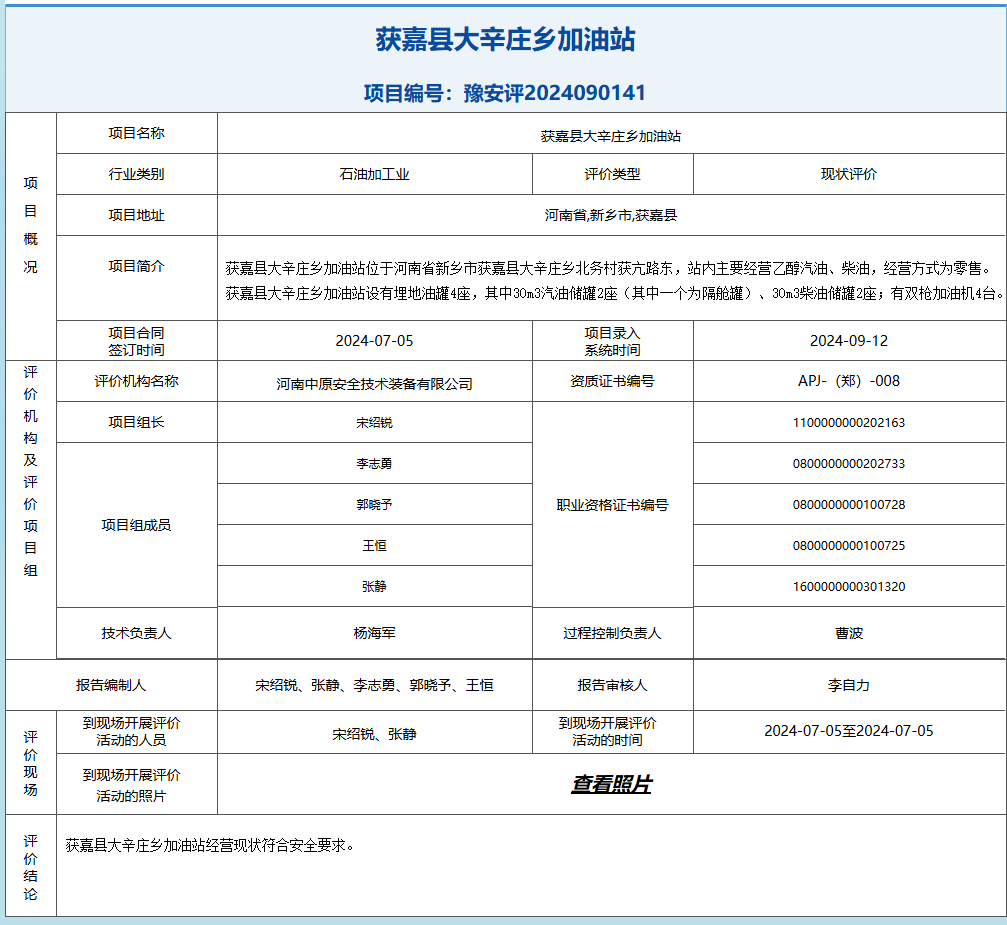Select certificate number 0800000000202733
The width and height of the screenshot is (1007, 925).
(x=848, y=464)
